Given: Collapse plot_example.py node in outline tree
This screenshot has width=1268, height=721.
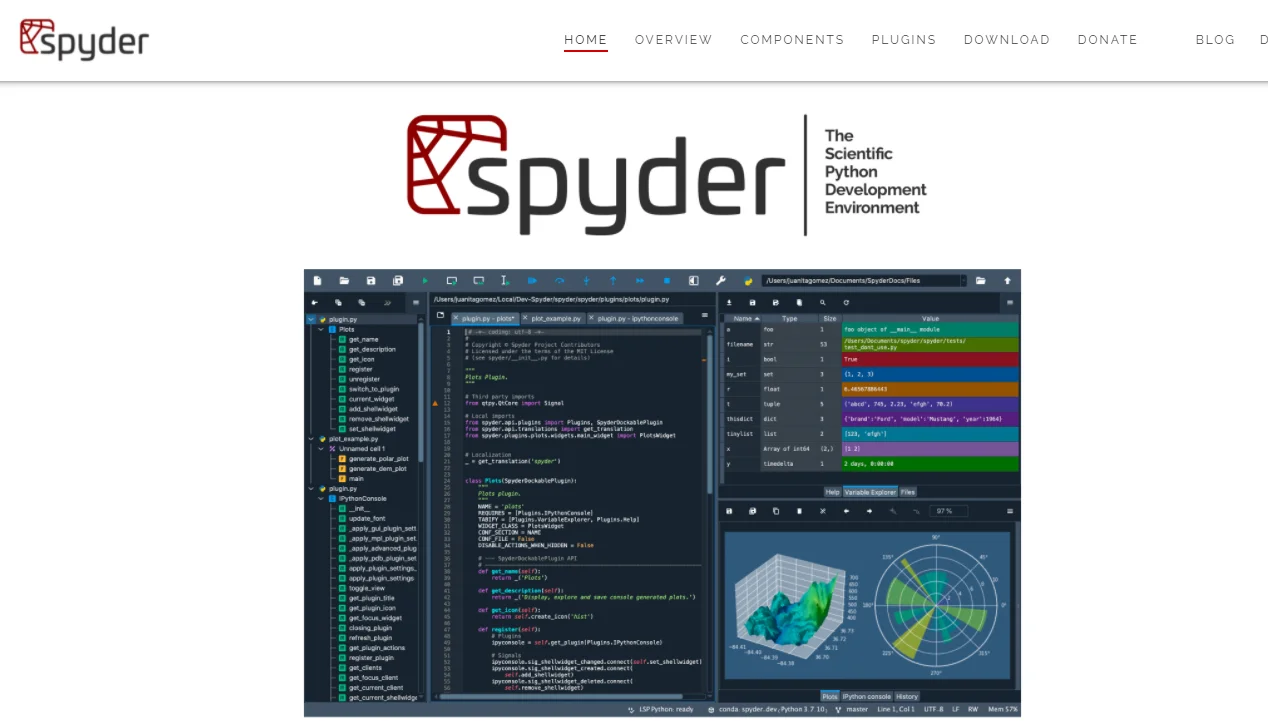Looking at the screenshot, I should pyautogui.click(x=311, y=438).
